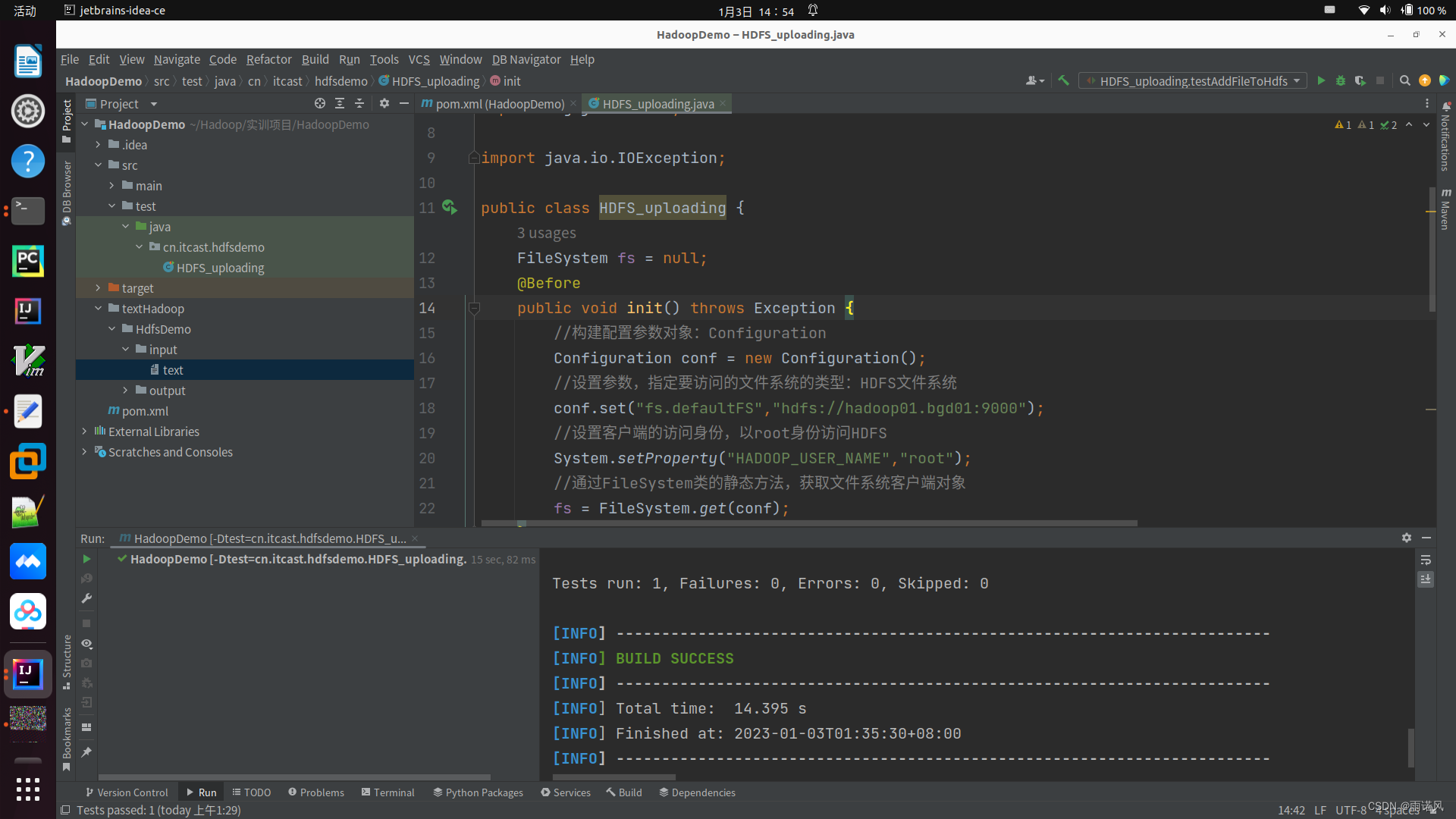1456x819 pixels.
Task: Toggle soft-wrap in Run console
Action: pos(1426,560)
